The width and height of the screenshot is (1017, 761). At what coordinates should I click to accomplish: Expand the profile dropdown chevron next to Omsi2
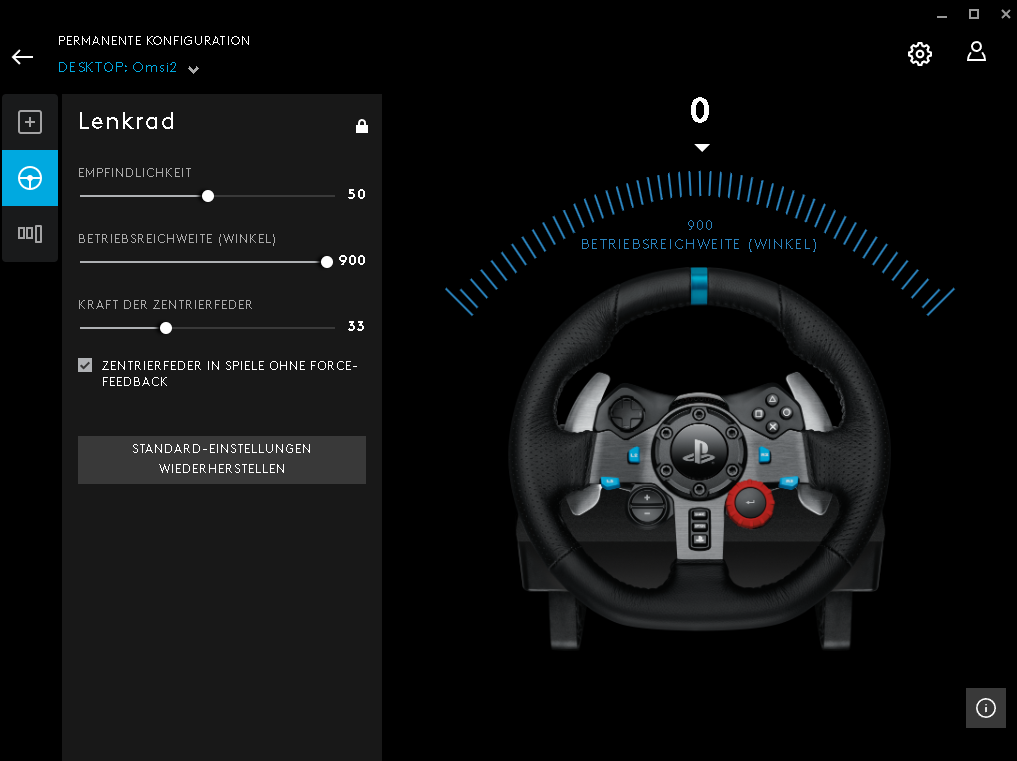(x=193, y=70)
